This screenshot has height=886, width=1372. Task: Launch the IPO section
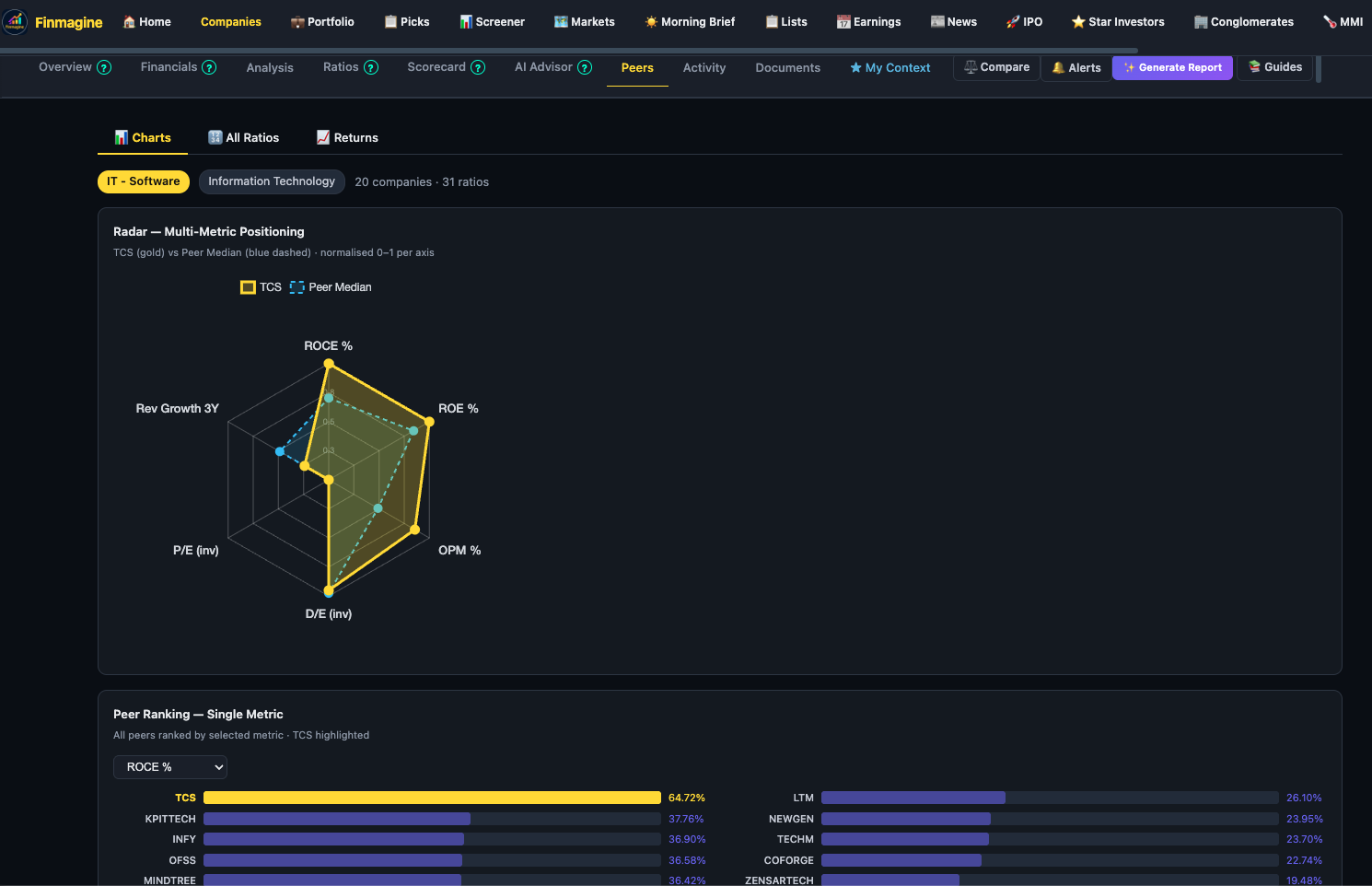1024,21
